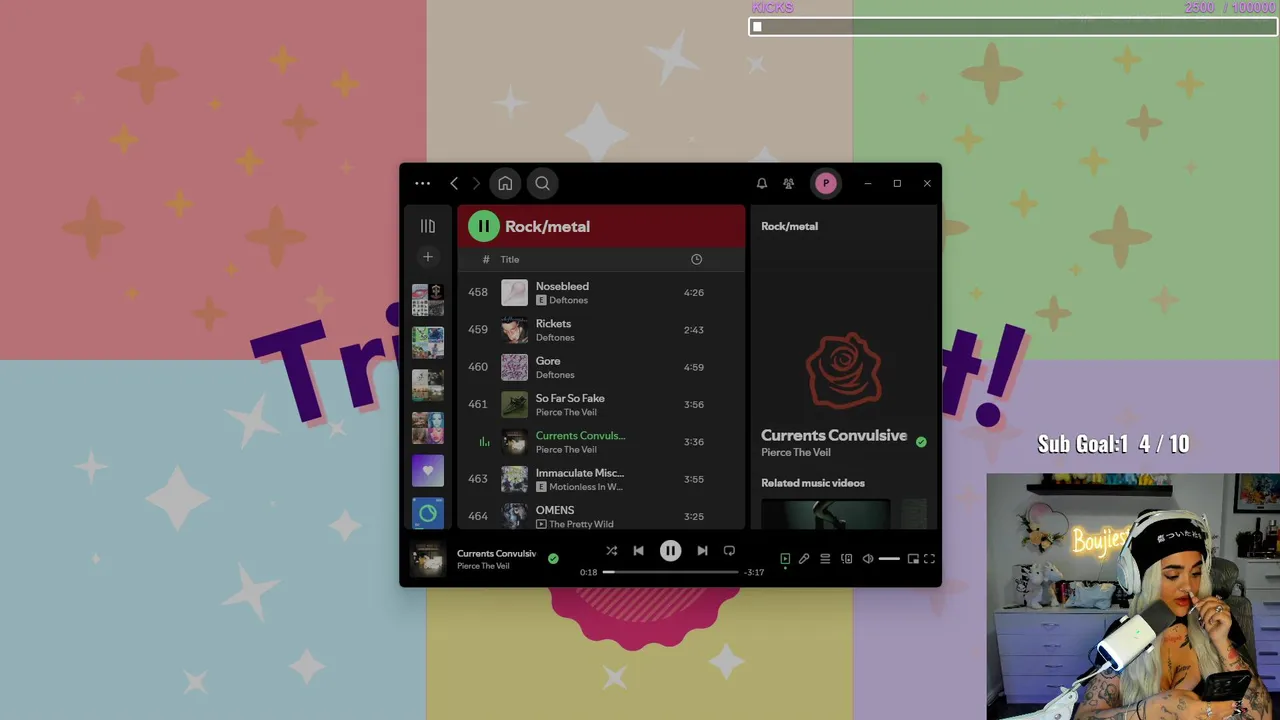
Task: Toggle shuffle playback
Action: [x=611, y=551]
